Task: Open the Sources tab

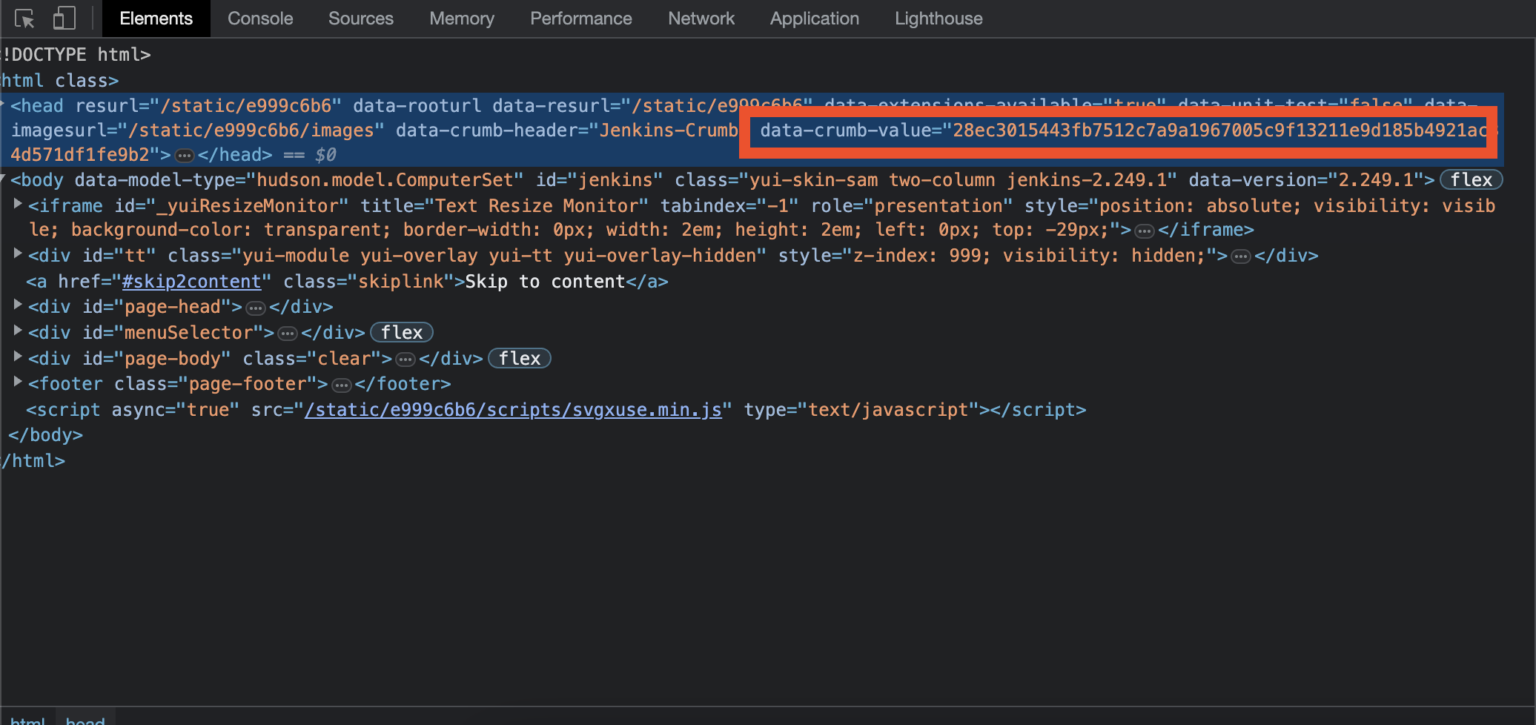Action: 361,18
